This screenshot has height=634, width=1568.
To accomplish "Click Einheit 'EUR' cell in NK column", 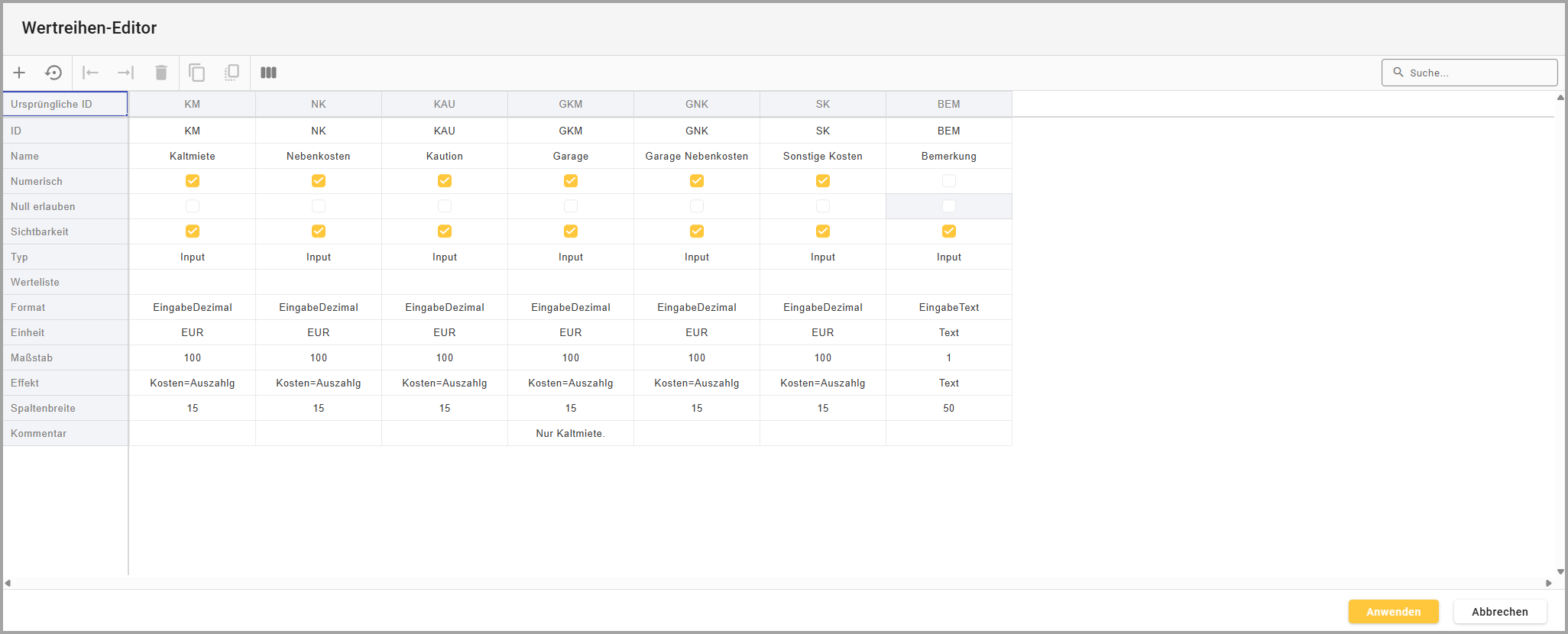I will click(319, 332).
